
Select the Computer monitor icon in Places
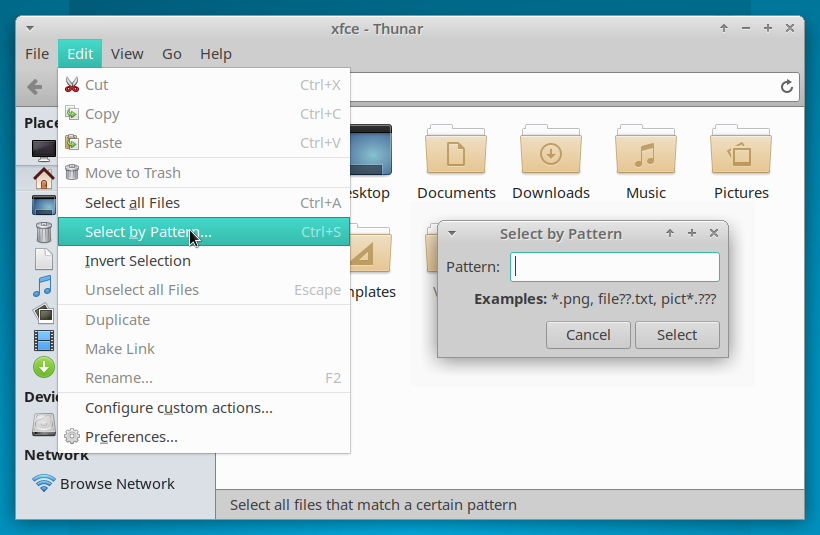44,150
